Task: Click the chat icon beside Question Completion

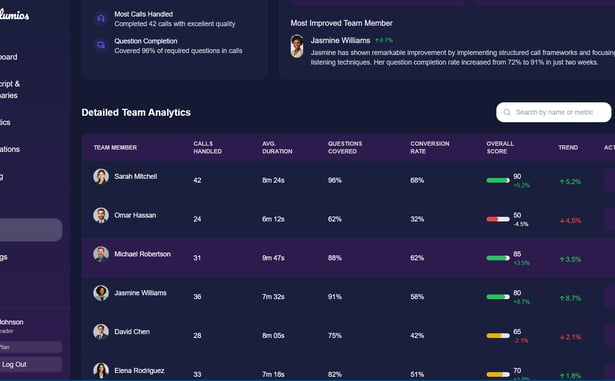Action: pyautogui.click(x=101, y=45)
